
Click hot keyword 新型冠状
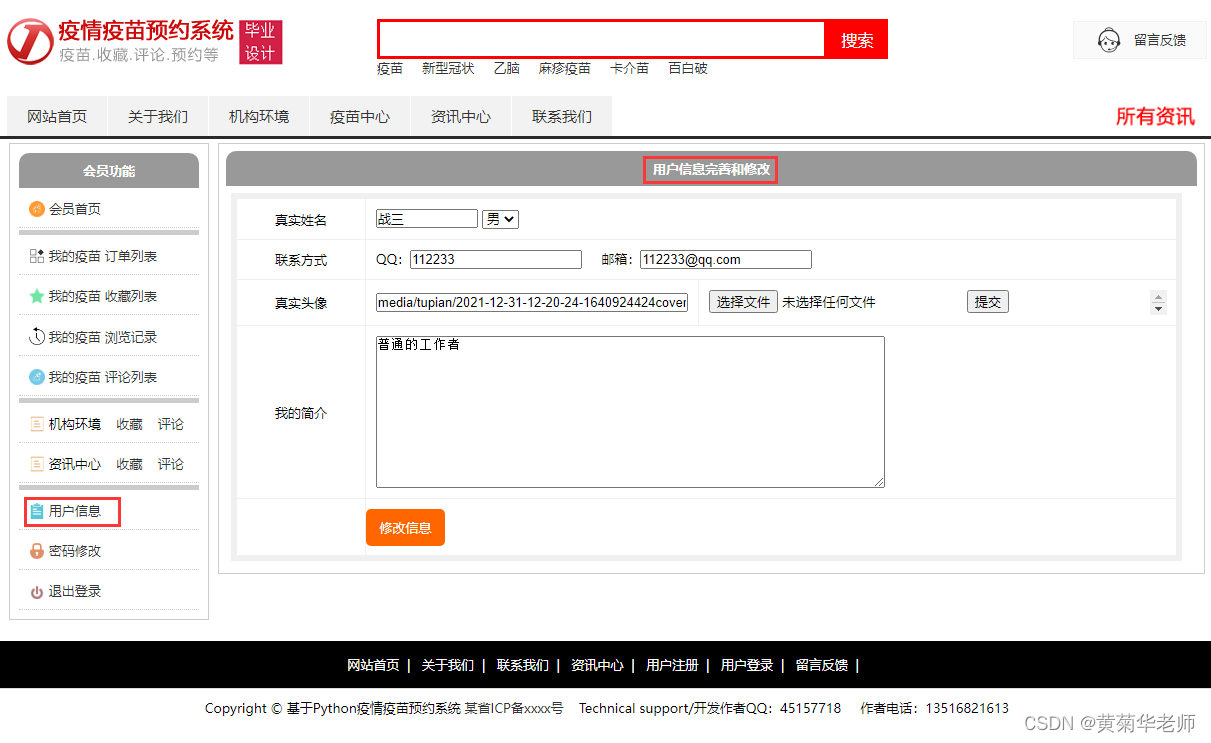click(x=448, y=69)
